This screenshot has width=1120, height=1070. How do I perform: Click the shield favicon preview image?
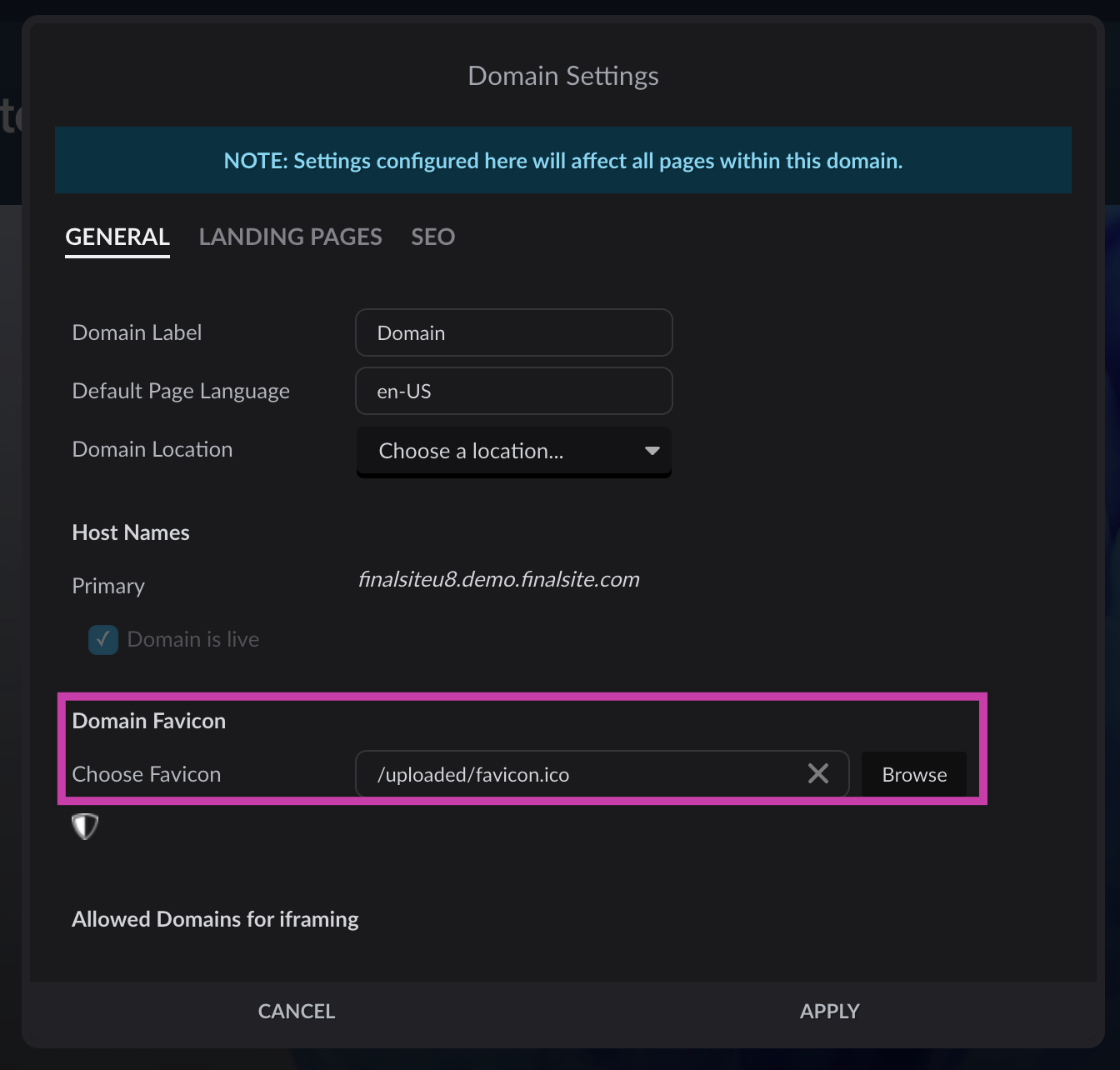(85, 826)
